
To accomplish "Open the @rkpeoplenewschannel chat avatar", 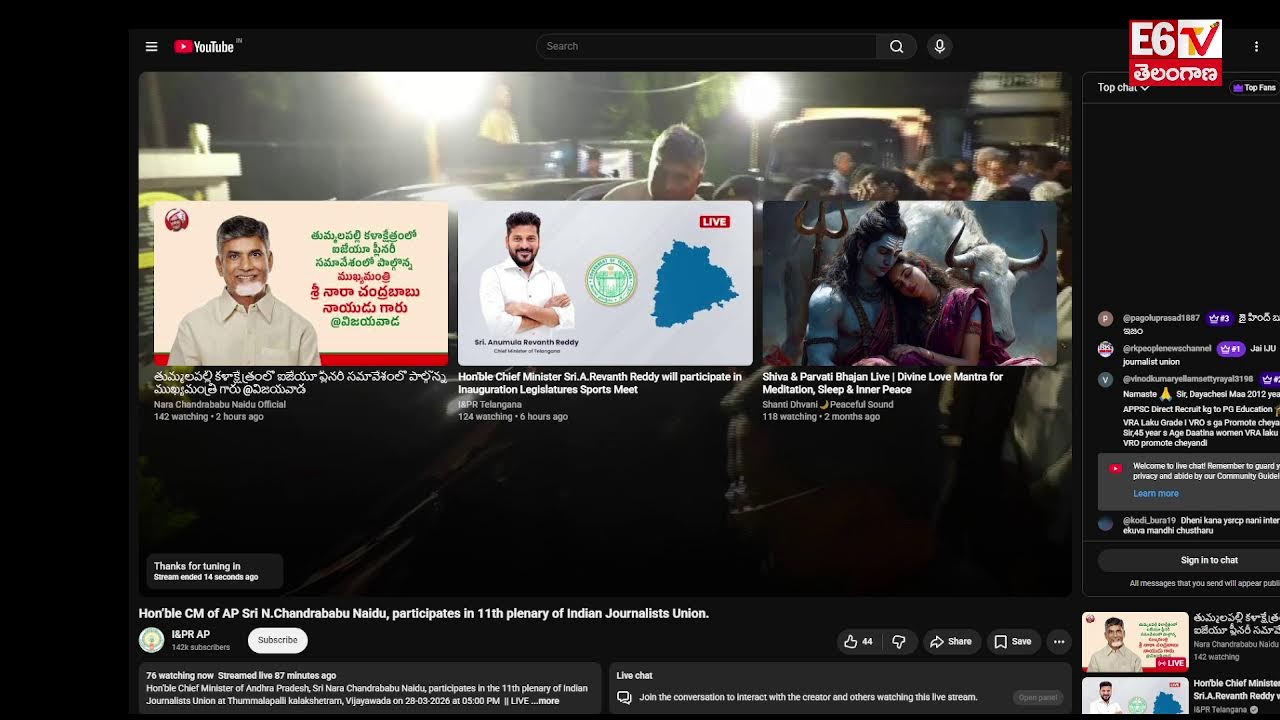I will click(x=1105, y=349).
